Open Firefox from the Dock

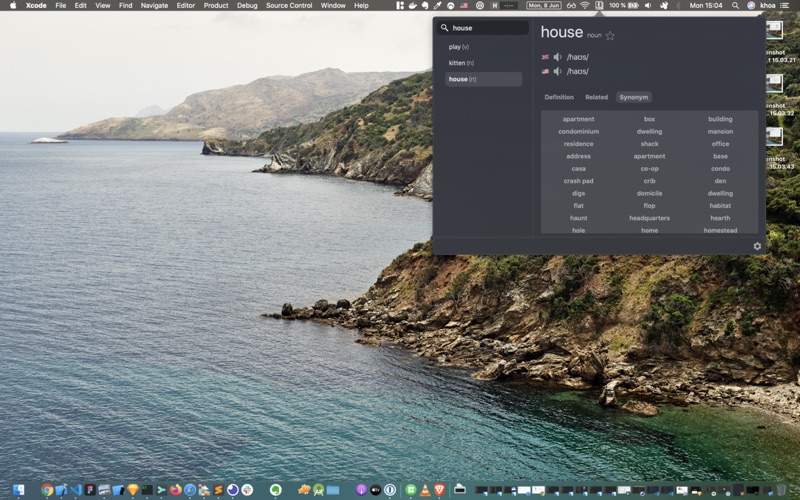click(176, 490)
